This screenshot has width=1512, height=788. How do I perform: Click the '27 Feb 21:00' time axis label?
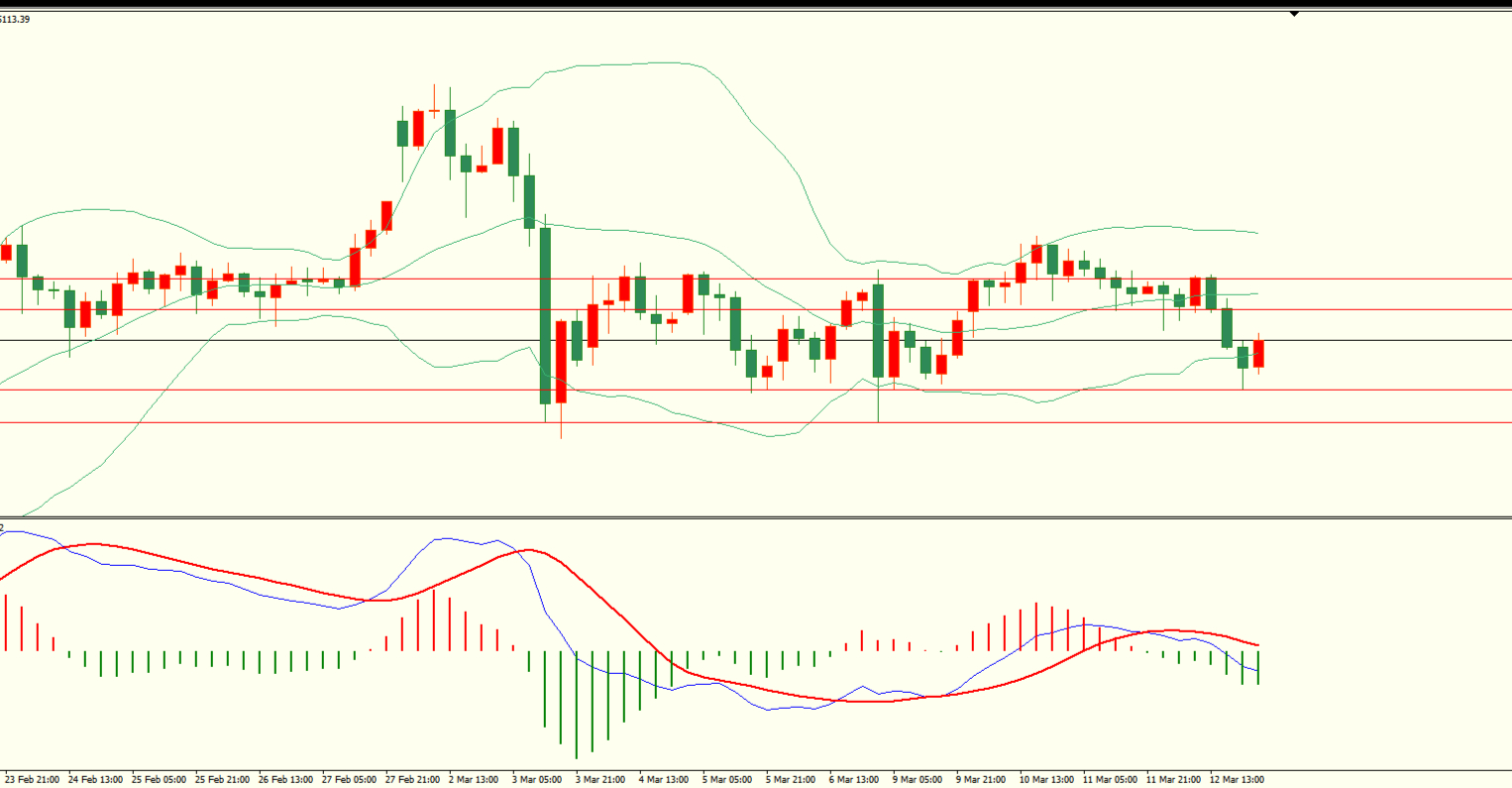point(413,780)
